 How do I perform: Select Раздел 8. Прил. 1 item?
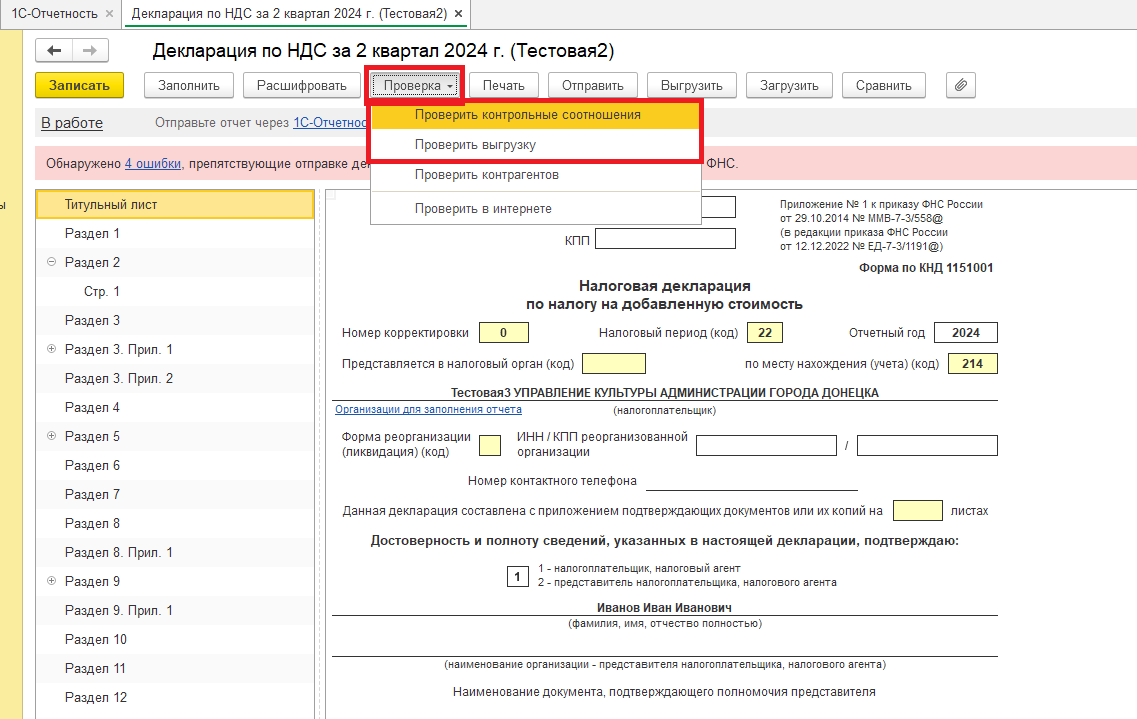pos(175,552)
